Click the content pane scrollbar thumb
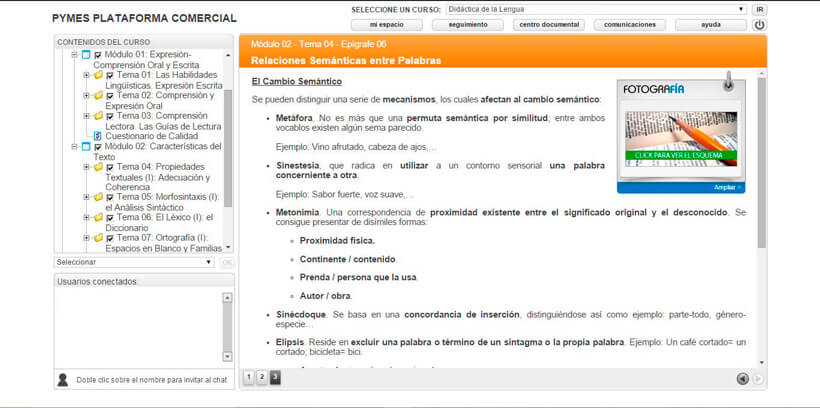Viewport: 820px width, 408px height. coord(761,163)
